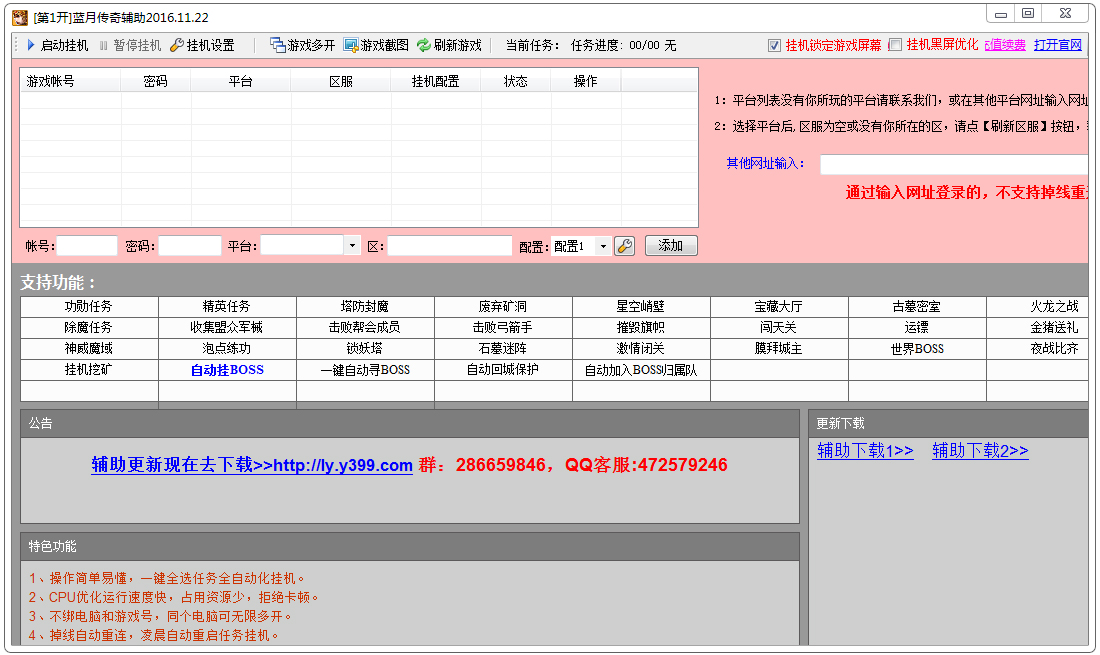Click the 刷新游戏 refresh icon

point(424,45)
